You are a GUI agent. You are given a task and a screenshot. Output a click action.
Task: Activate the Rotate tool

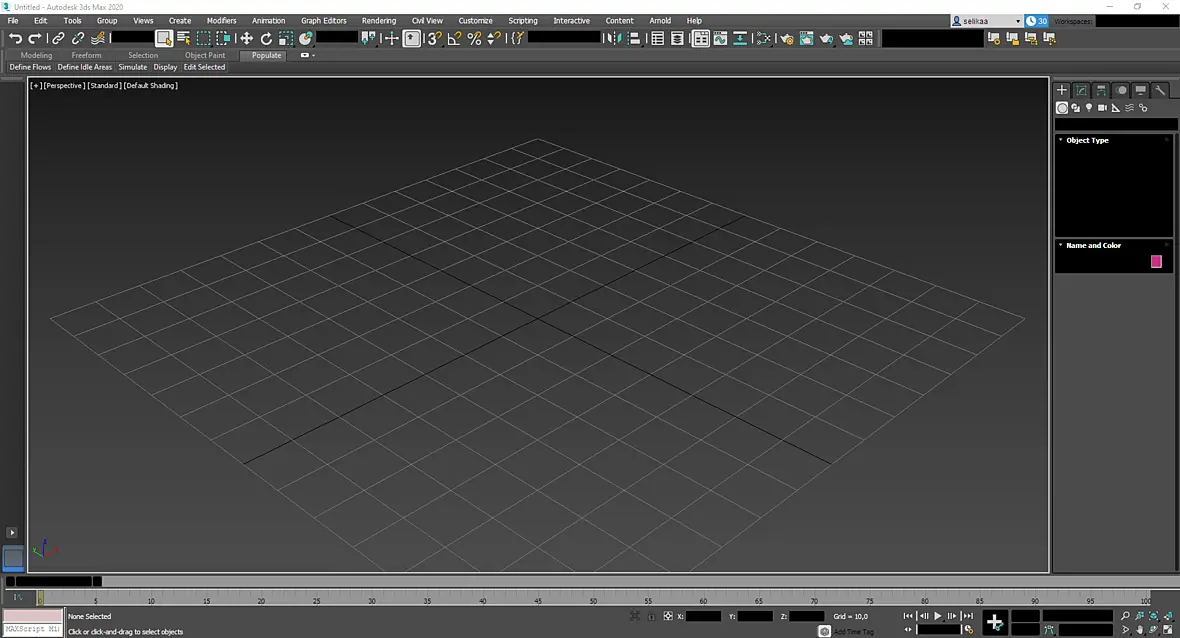(x=266, y=38)
